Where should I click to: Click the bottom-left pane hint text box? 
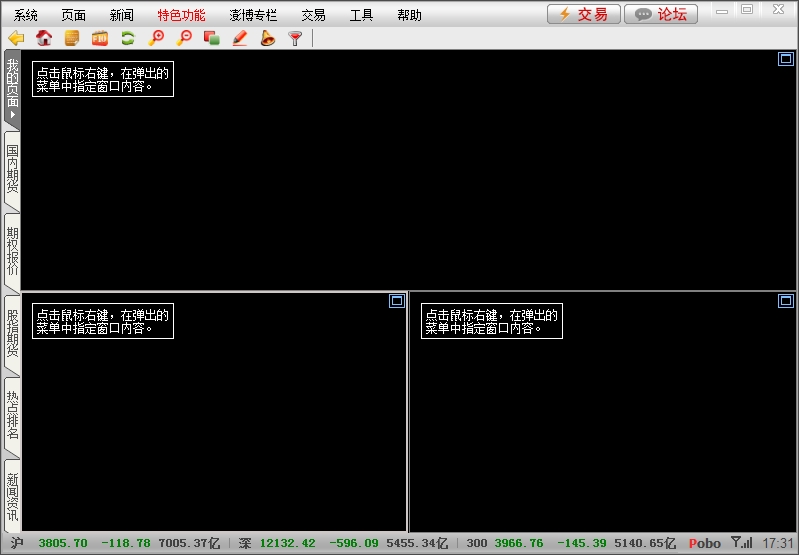pos(103,321)
